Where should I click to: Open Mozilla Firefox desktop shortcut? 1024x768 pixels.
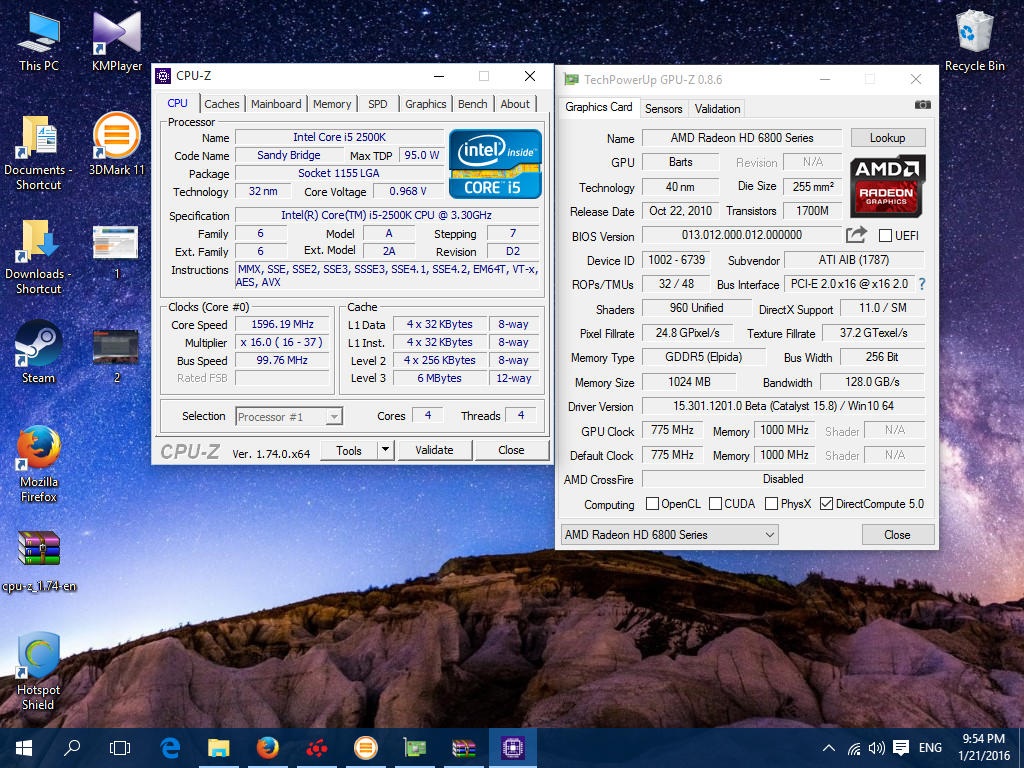coord(39,464)
